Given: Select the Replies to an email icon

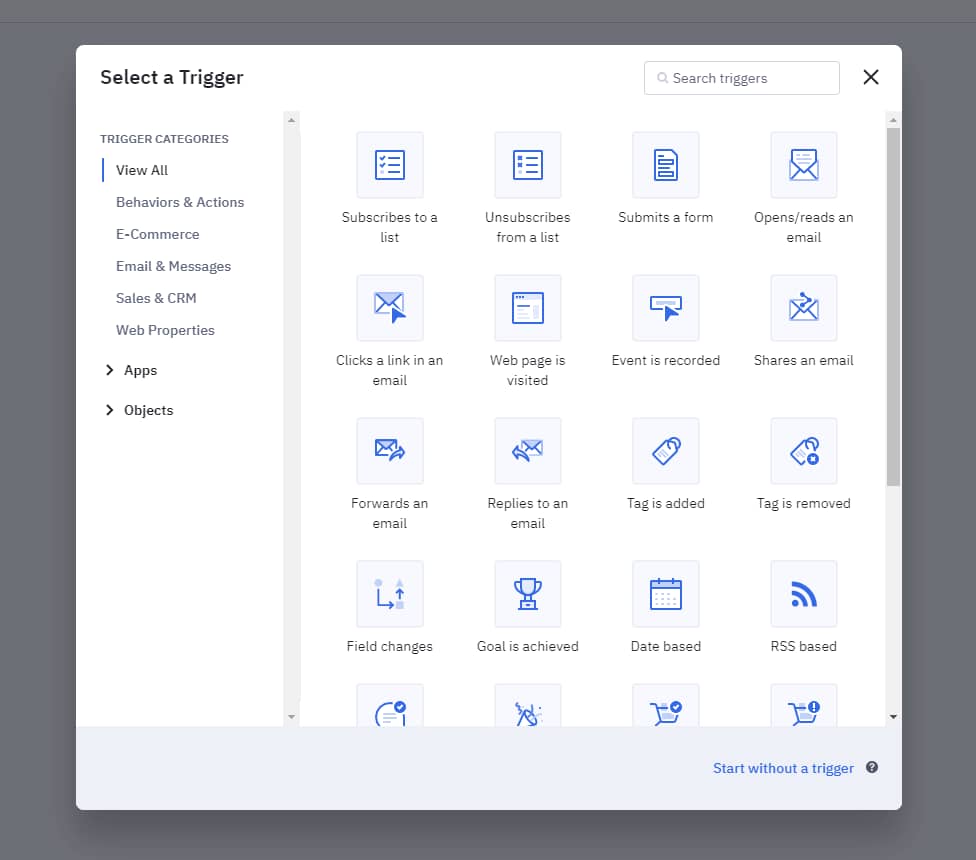Looking at the screenshot, I should 528,451.
